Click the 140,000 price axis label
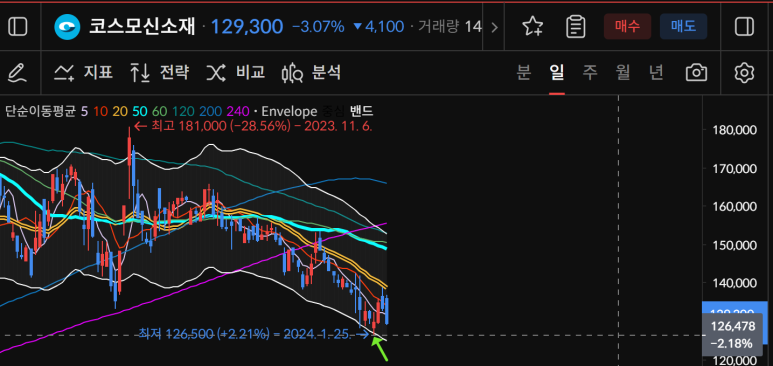 (x=735, y=283)
